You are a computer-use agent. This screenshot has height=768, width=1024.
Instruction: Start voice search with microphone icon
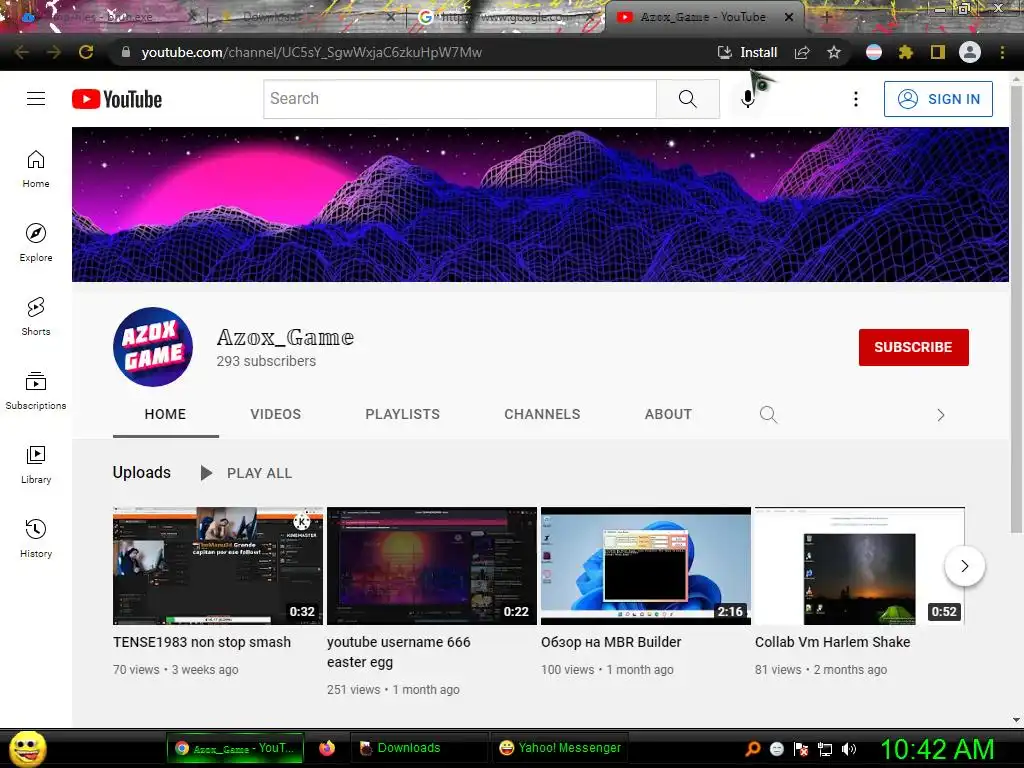(x=748, y=99)
